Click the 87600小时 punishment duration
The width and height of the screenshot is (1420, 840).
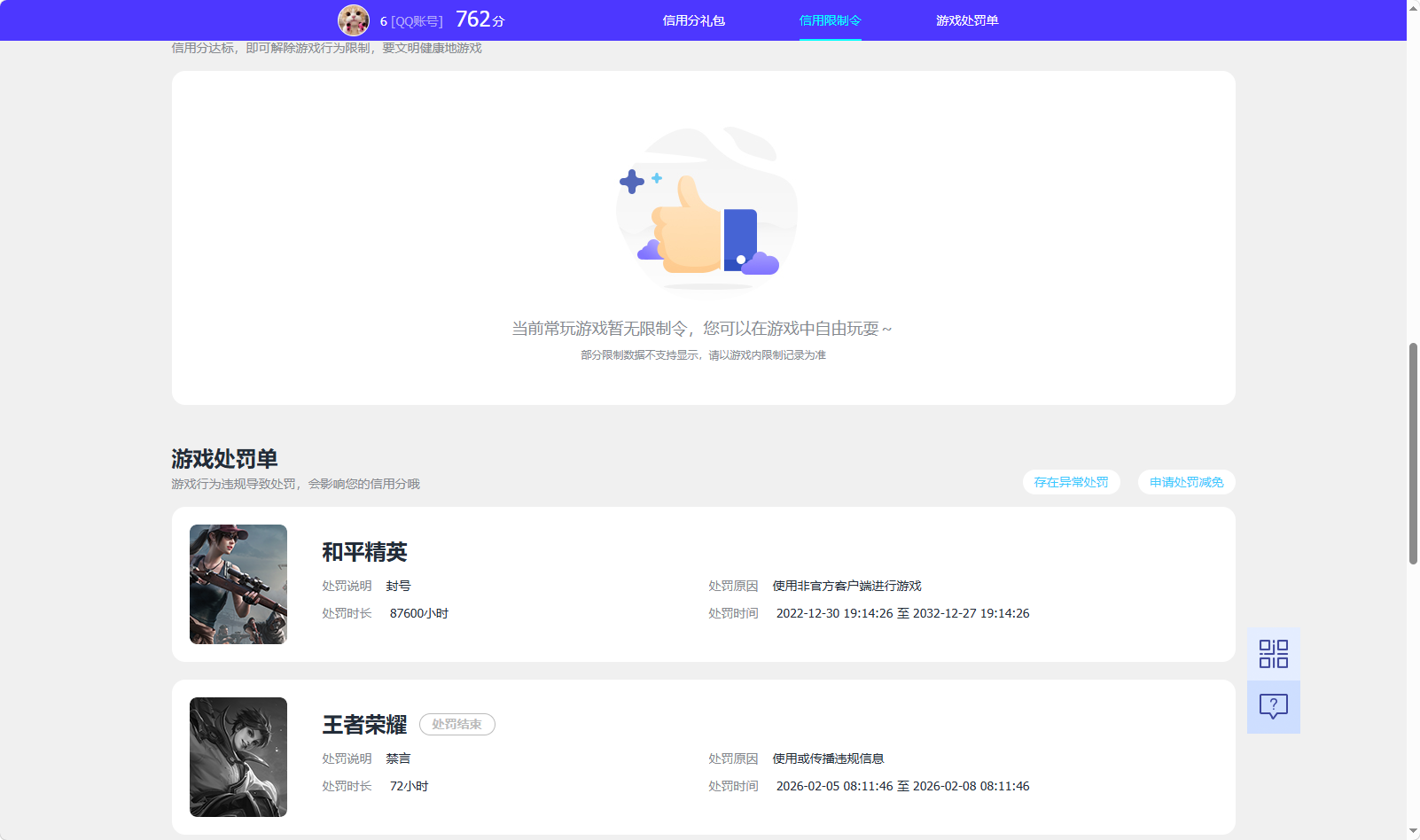click(x=419, y=613)
